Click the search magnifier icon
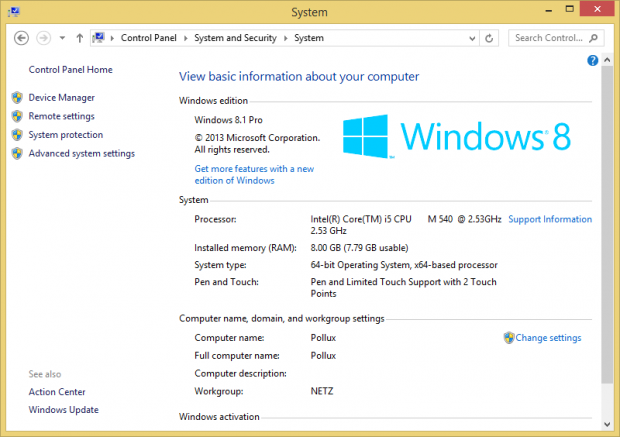This screenshot has height=437, width=620. pyautogui.click(x=593, y=38)
